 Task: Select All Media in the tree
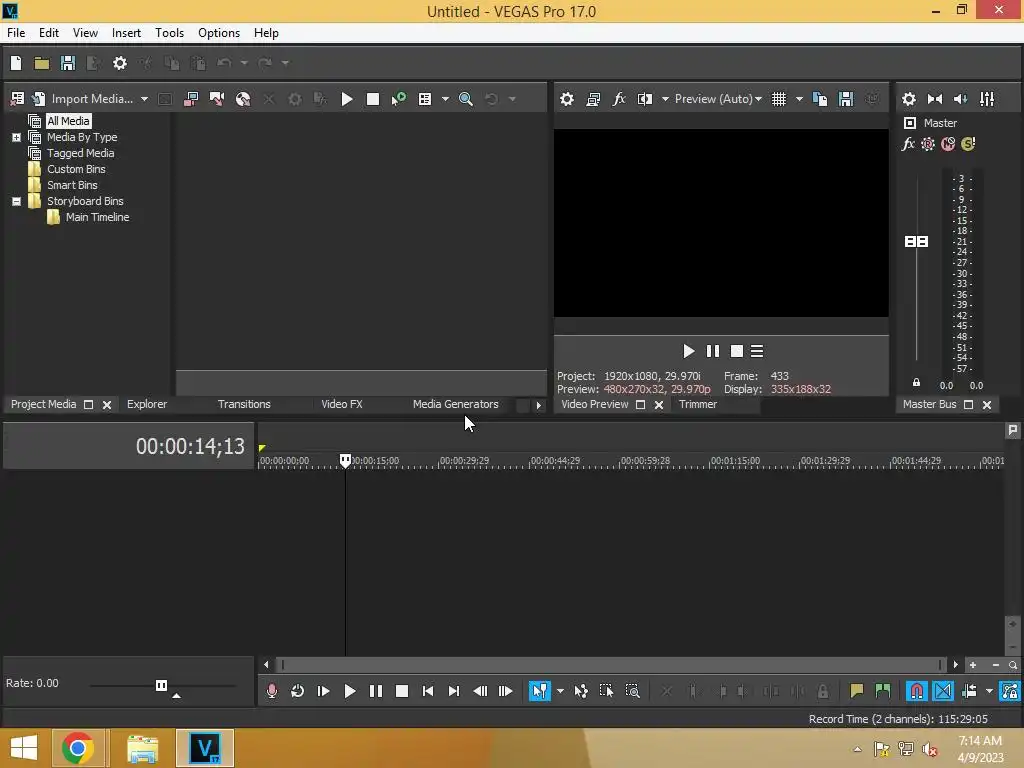69,121
